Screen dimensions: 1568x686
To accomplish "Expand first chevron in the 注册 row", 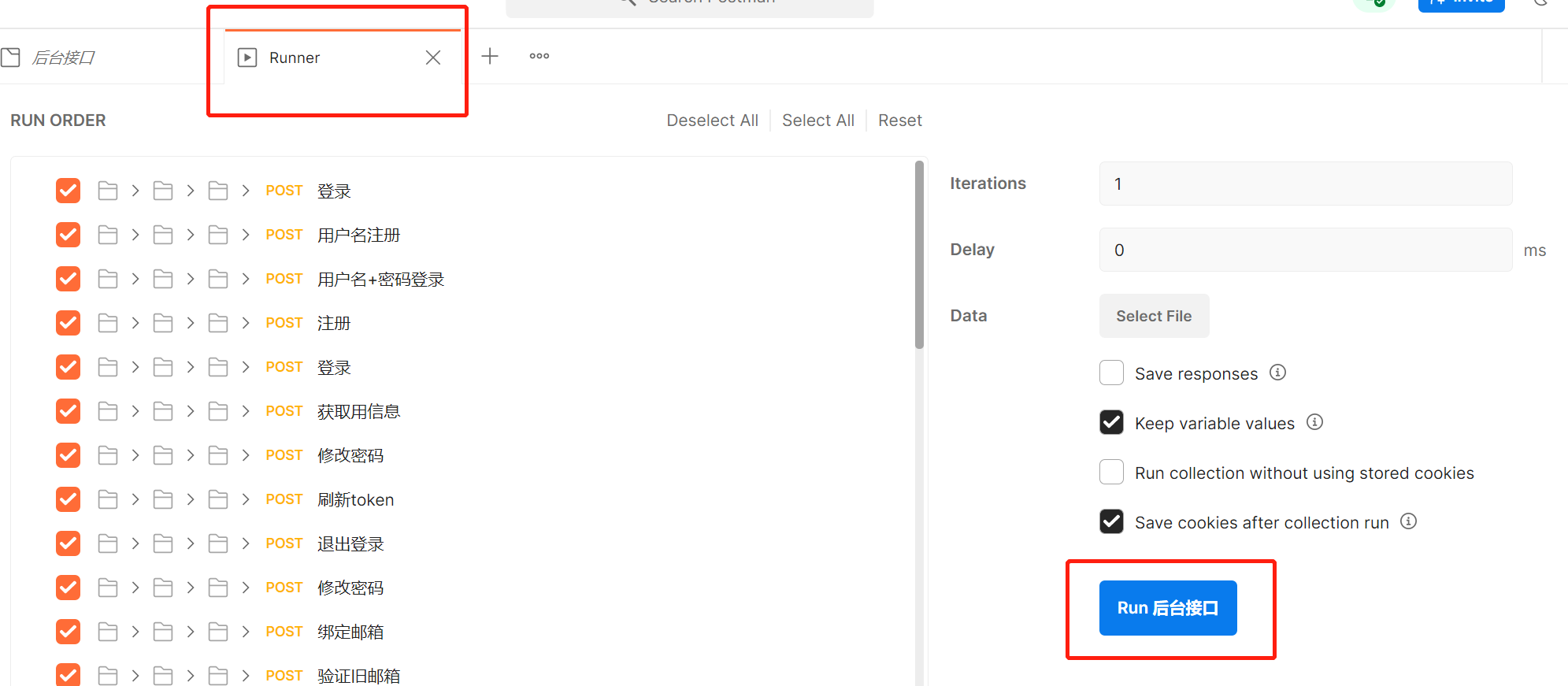I will (x=135, y=323).
